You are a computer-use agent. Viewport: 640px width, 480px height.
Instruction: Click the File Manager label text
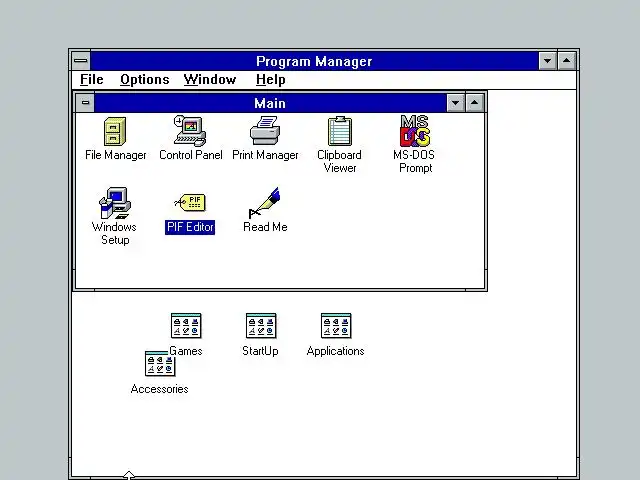[116, 155]
